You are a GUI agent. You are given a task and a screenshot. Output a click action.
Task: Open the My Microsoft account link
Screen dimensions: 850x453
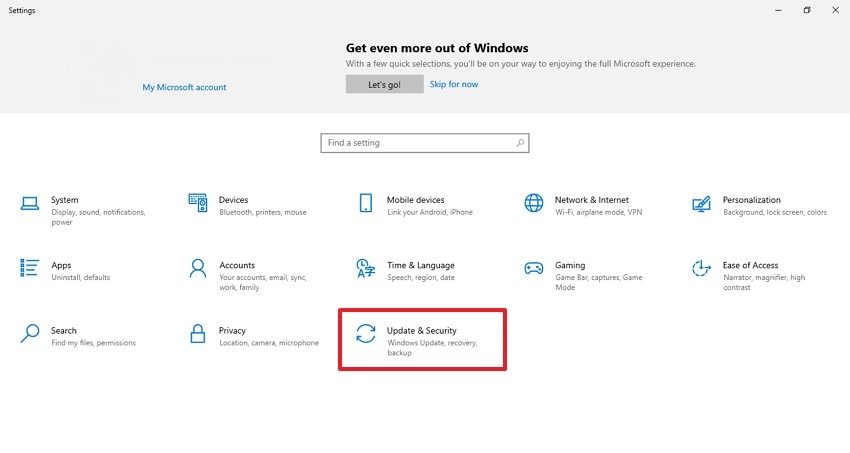(x=184, y=87)
